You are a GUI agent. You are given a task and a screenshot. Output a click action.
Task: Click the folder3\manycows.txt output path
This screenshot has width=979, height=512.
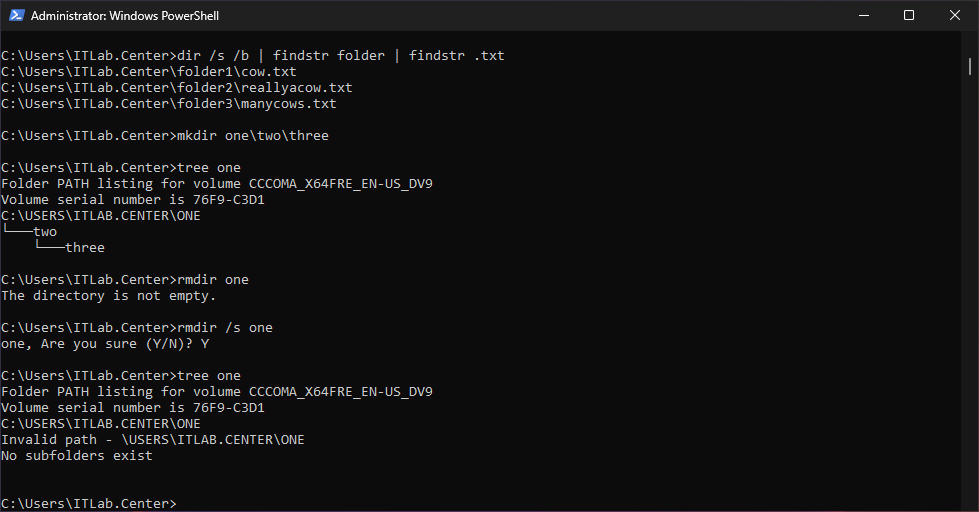pyautogui.click(x=168, y=104)
